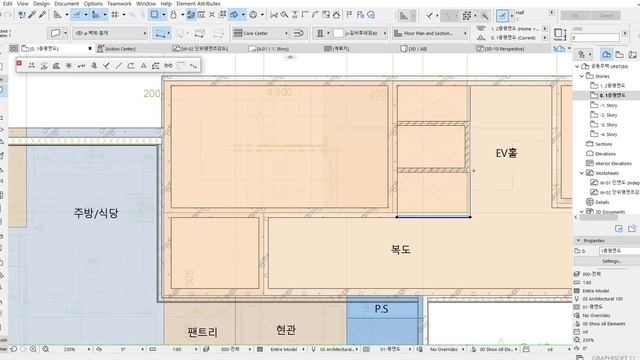Click the lock icon in toolbar
The width and height of the screenshot is (640, 360).
point(173,15)
